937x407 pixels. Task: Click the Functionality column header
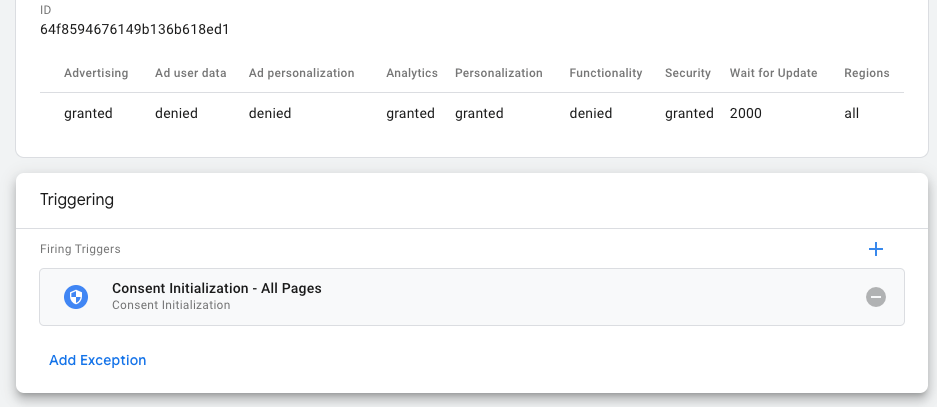(605, 73)
